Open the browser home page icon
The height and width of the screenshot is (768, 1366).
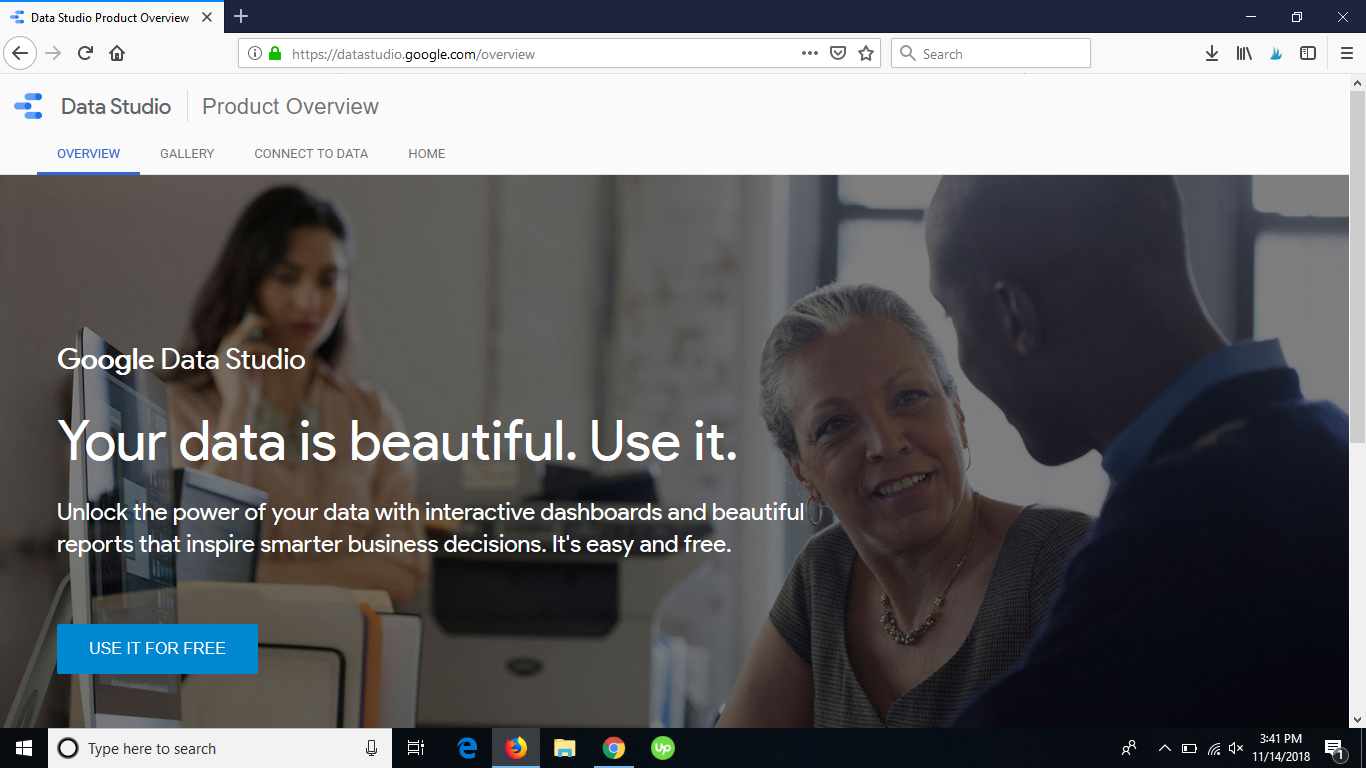[x=117, y=54]
